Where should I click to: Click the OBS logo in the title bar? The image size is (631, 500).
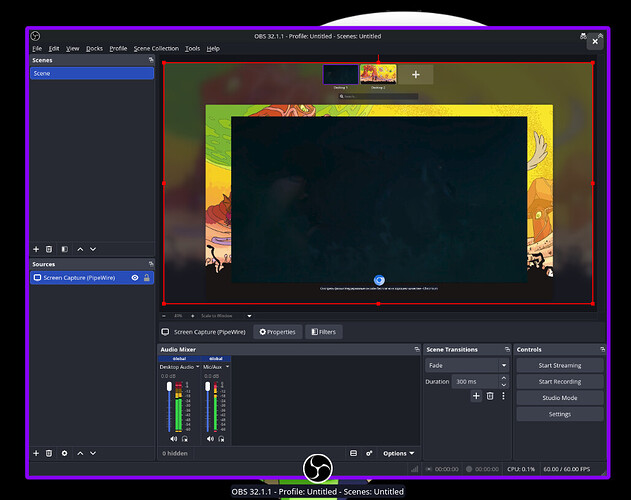[x=35, y=36]
